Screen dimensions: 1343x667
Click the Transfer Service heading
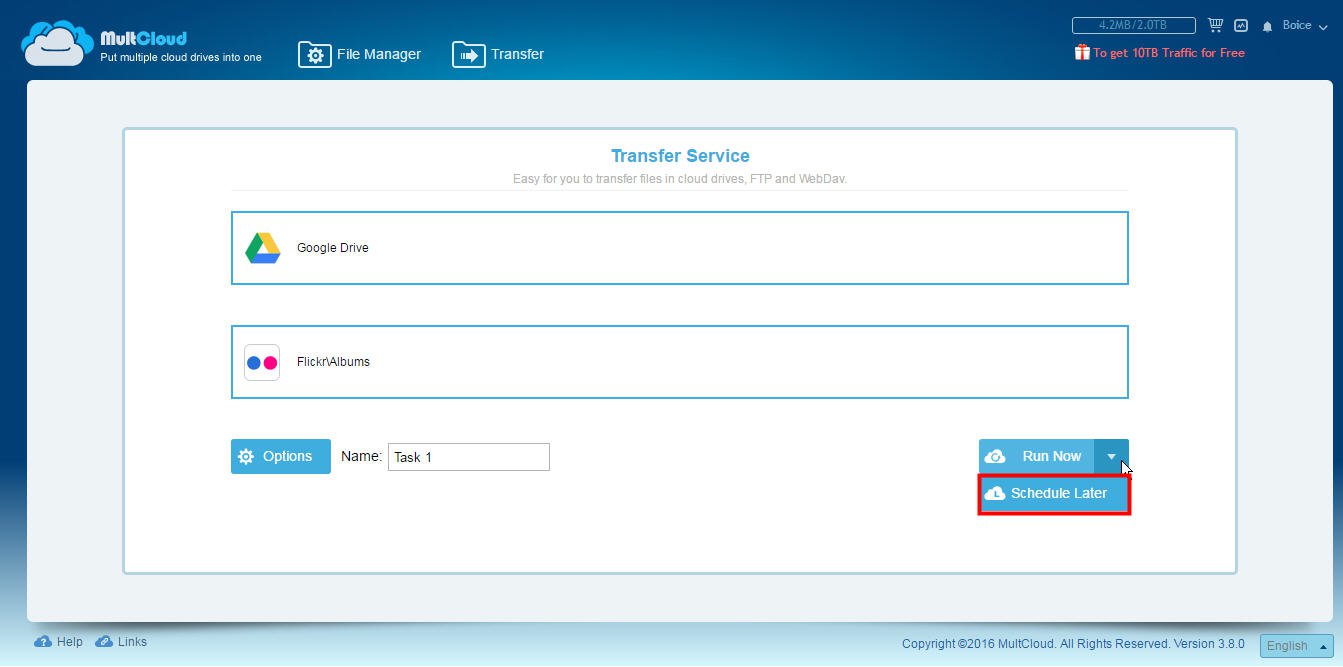680,156
